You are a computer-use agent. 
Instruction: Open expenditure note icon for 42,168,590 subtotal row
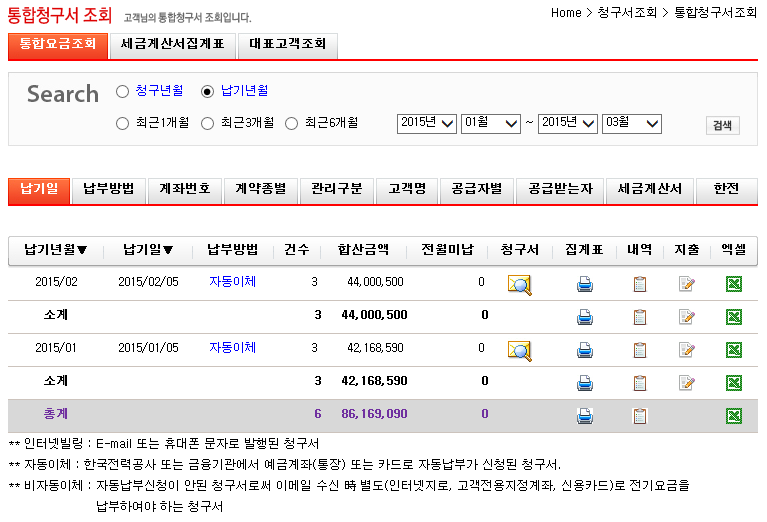[687, 383]
